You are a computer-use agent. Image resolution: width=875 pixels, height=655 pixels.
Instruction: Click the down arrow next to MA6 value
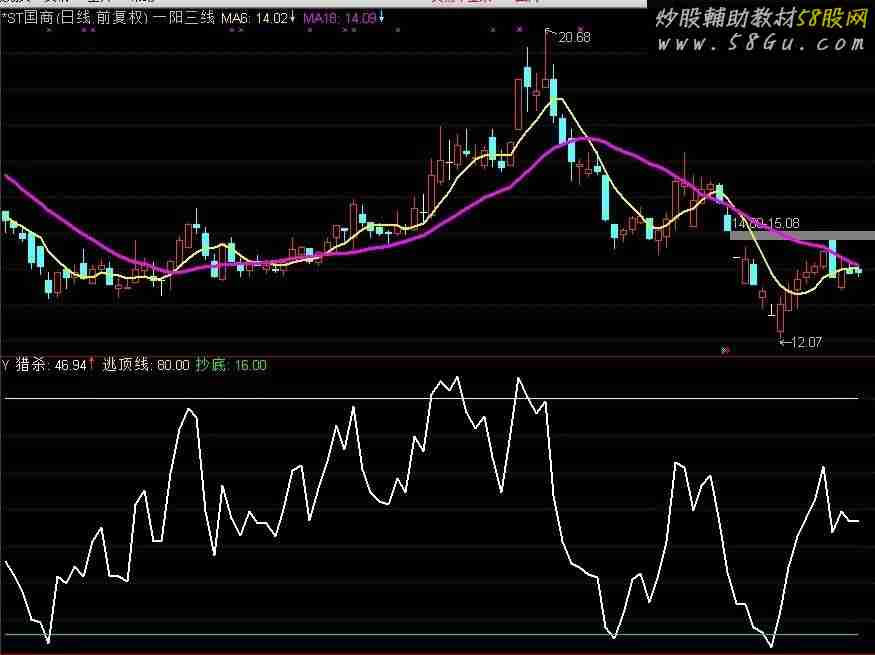tap(292, 18)
